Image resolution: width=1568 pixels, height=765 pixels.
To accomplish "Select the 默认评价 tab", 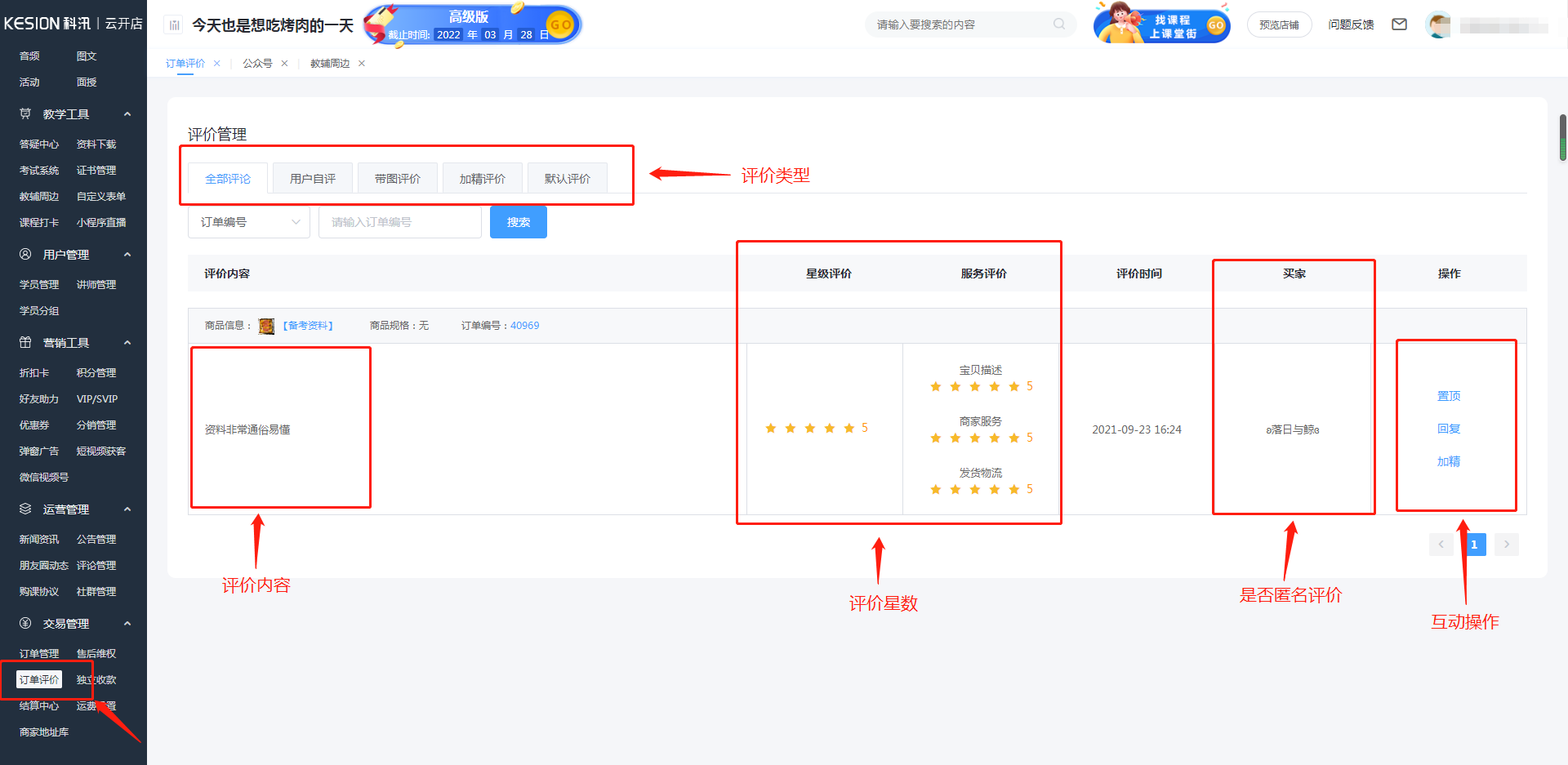I will pyautogui.click(x=568, y=179).
